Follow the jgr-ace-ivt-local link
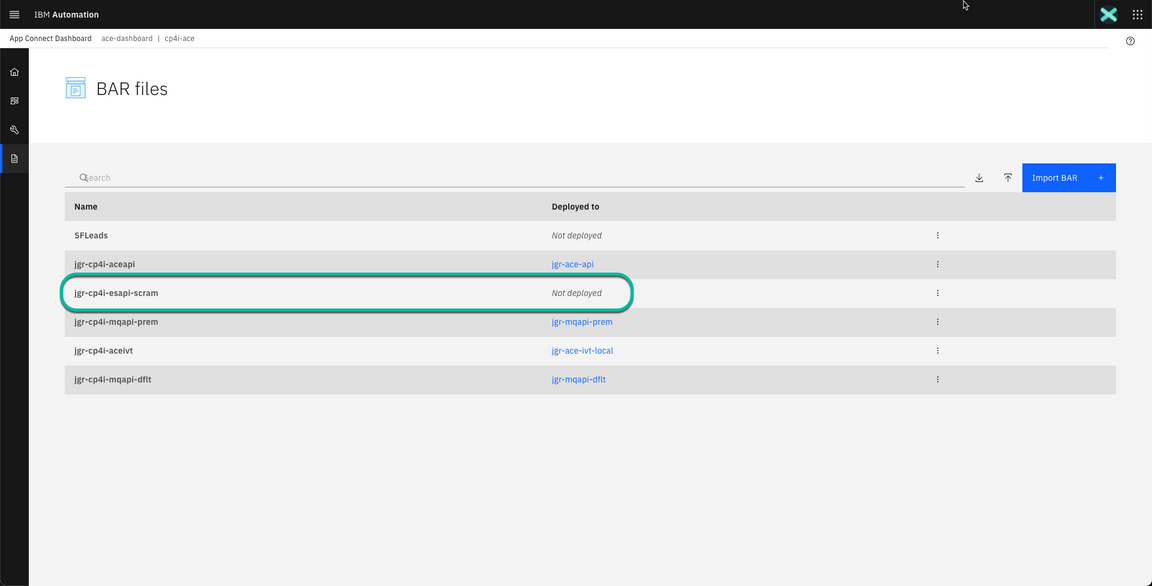This screenshot has width=1152, height=586. pyautogui.click(x=583, y=350)
